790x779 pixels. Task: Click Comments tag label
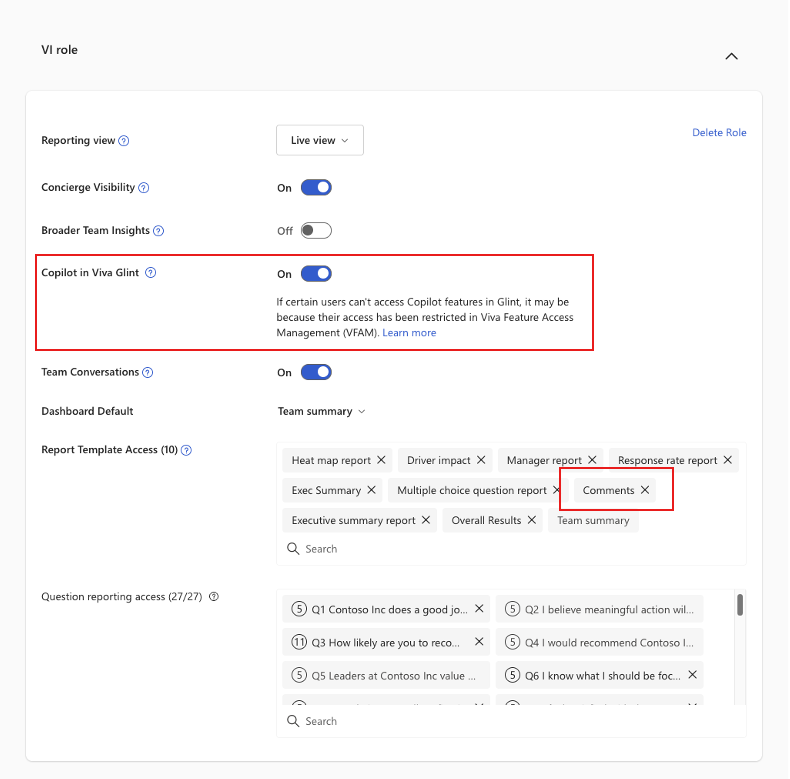(608, 490)
